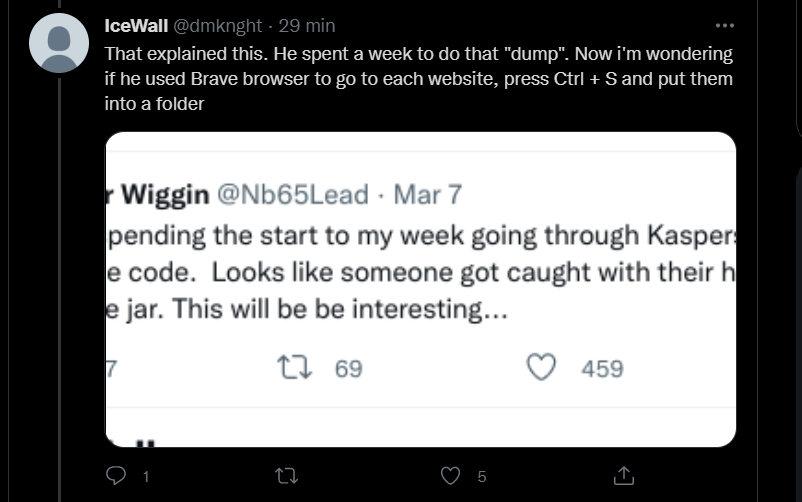Open the 29 min timestamp link

[x=307, y=25]
